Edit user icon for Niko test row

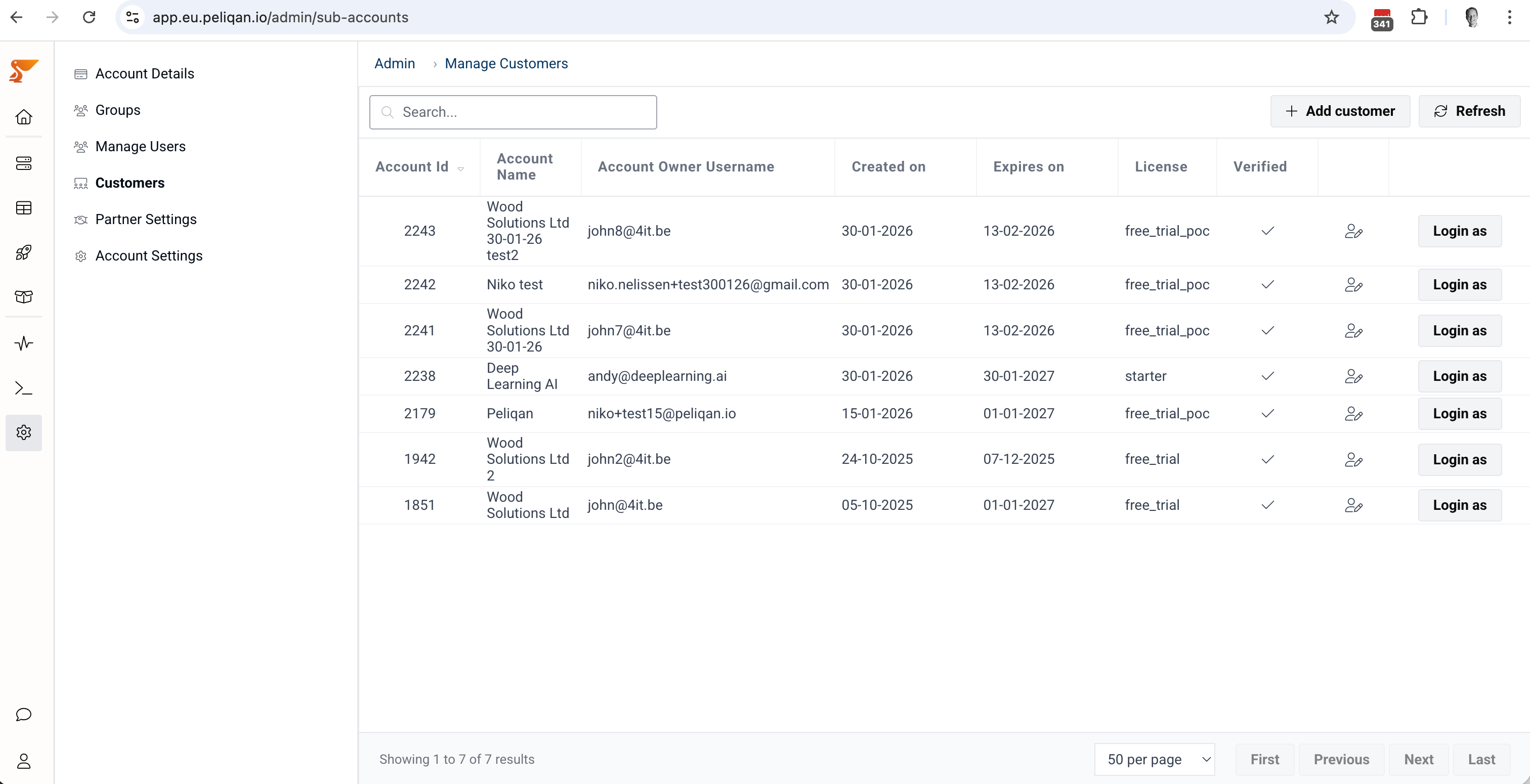1353,284
